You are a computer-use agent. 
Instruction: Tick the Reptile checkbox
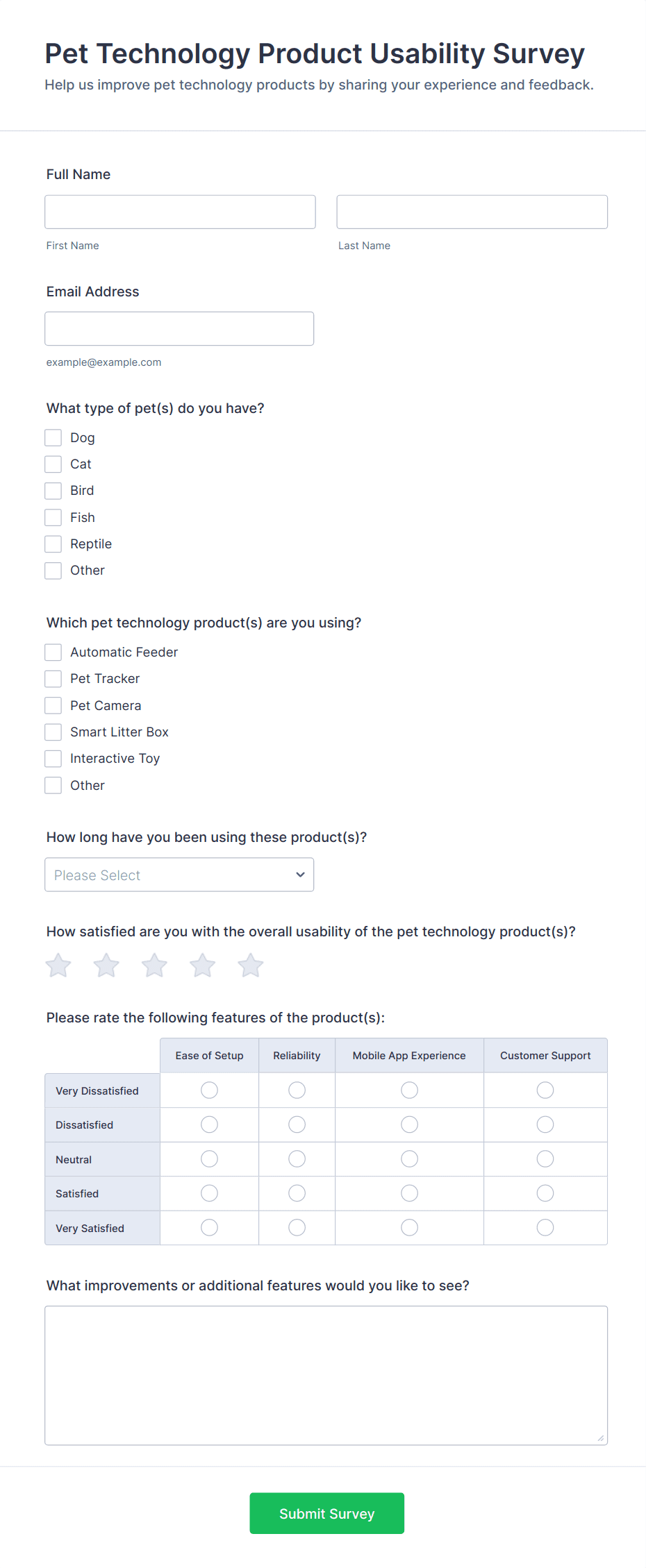pyautogui.click(x=53, y=543)
